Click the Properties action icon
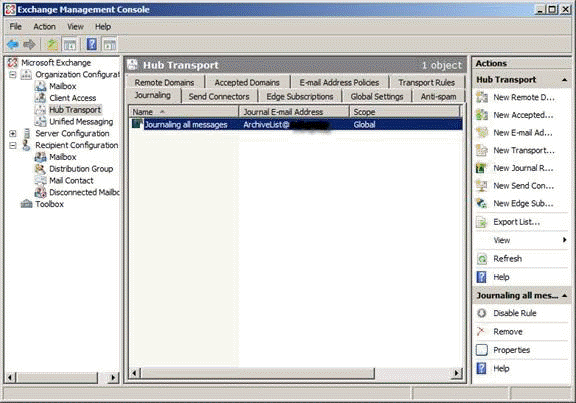The height and width of the screenshot is (403, 576). click(482, 350)
